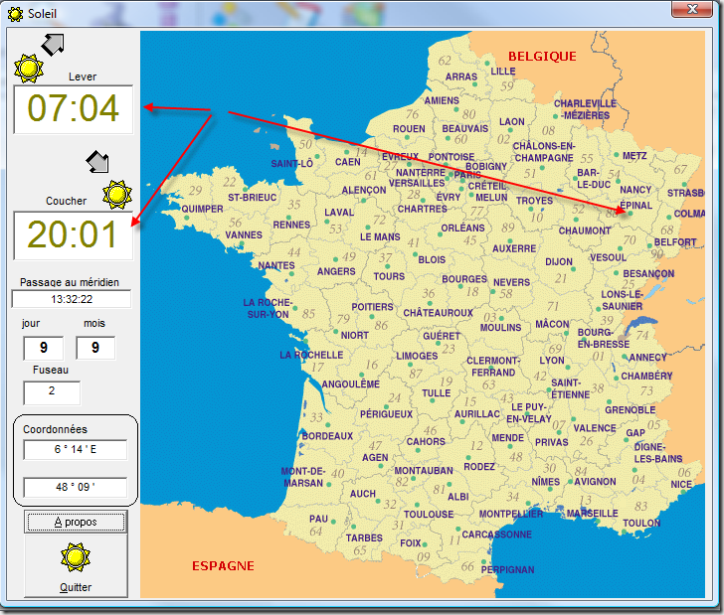Viewport: 724px width, 615px height.
Task: Click the mois input field
Action: [x=94, y=348]
